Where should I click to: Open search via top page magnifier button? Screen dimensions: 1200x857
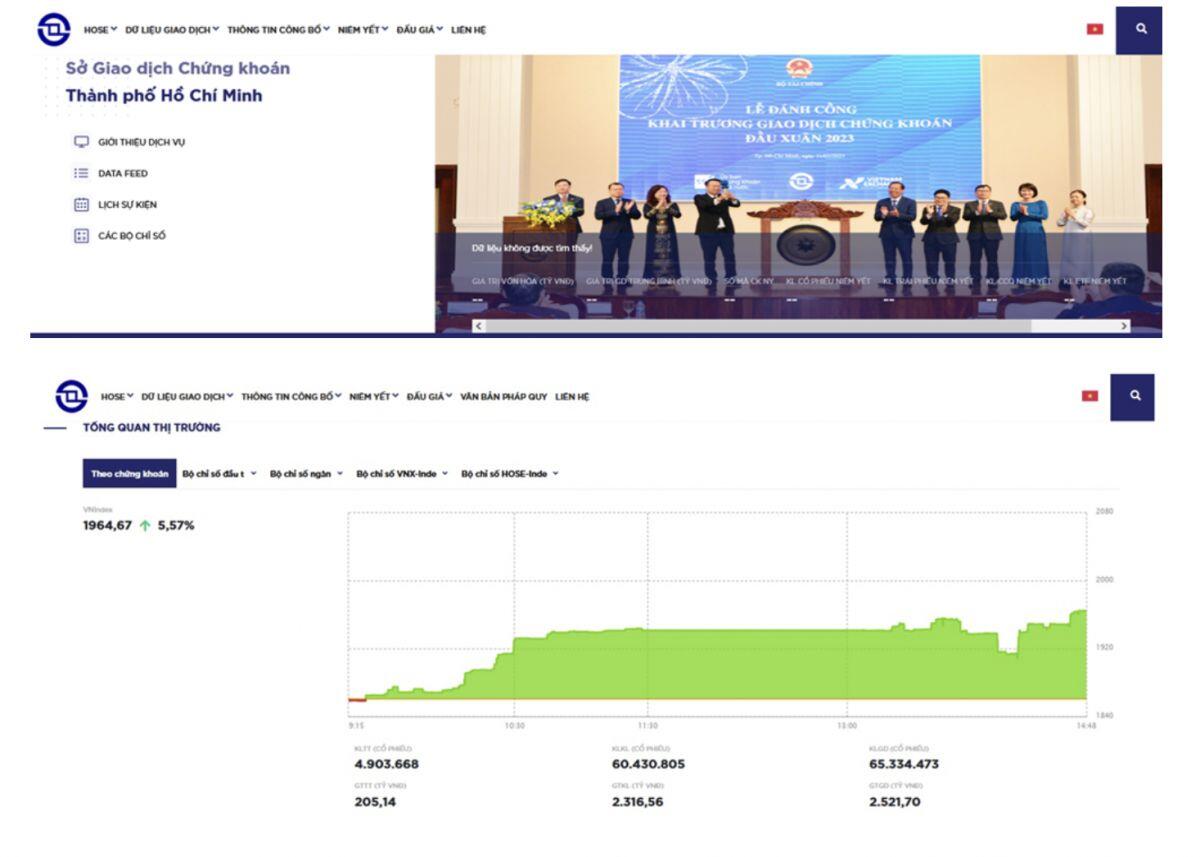[x=1140, y=30]
